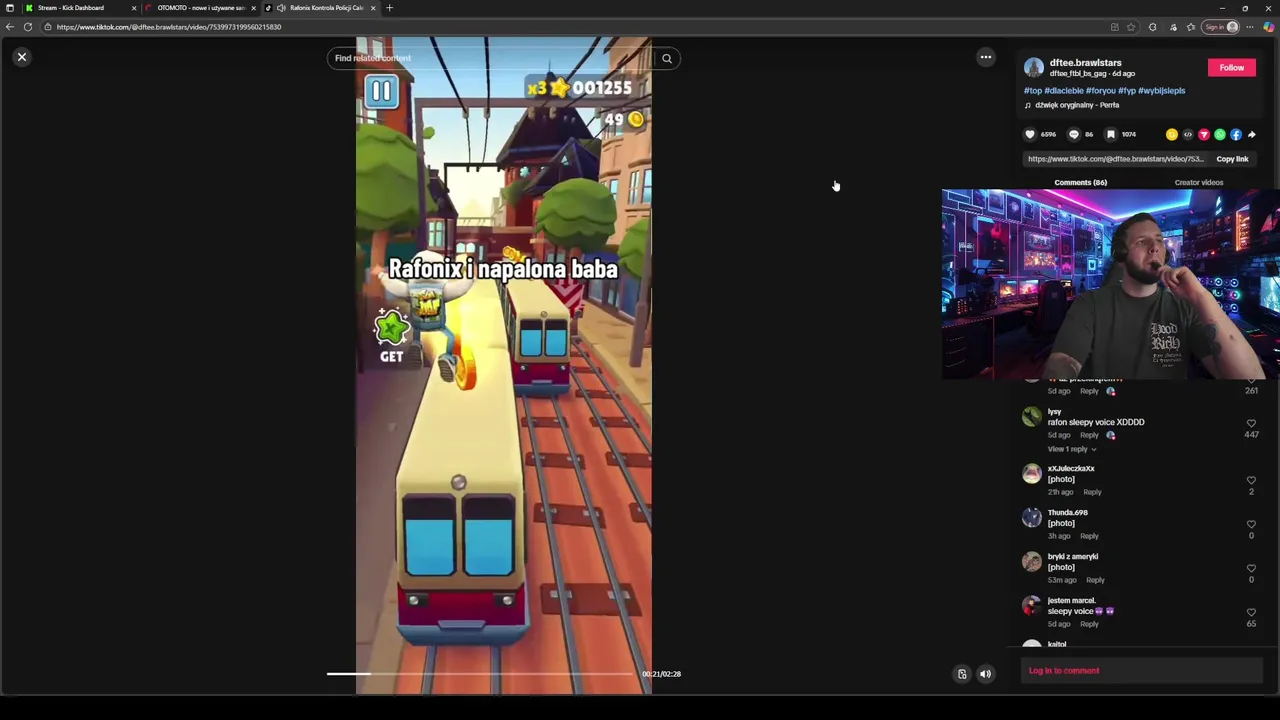
Task: Reply to xXJuleczkaXx's comment
Action: click(x=1092, y=492)
